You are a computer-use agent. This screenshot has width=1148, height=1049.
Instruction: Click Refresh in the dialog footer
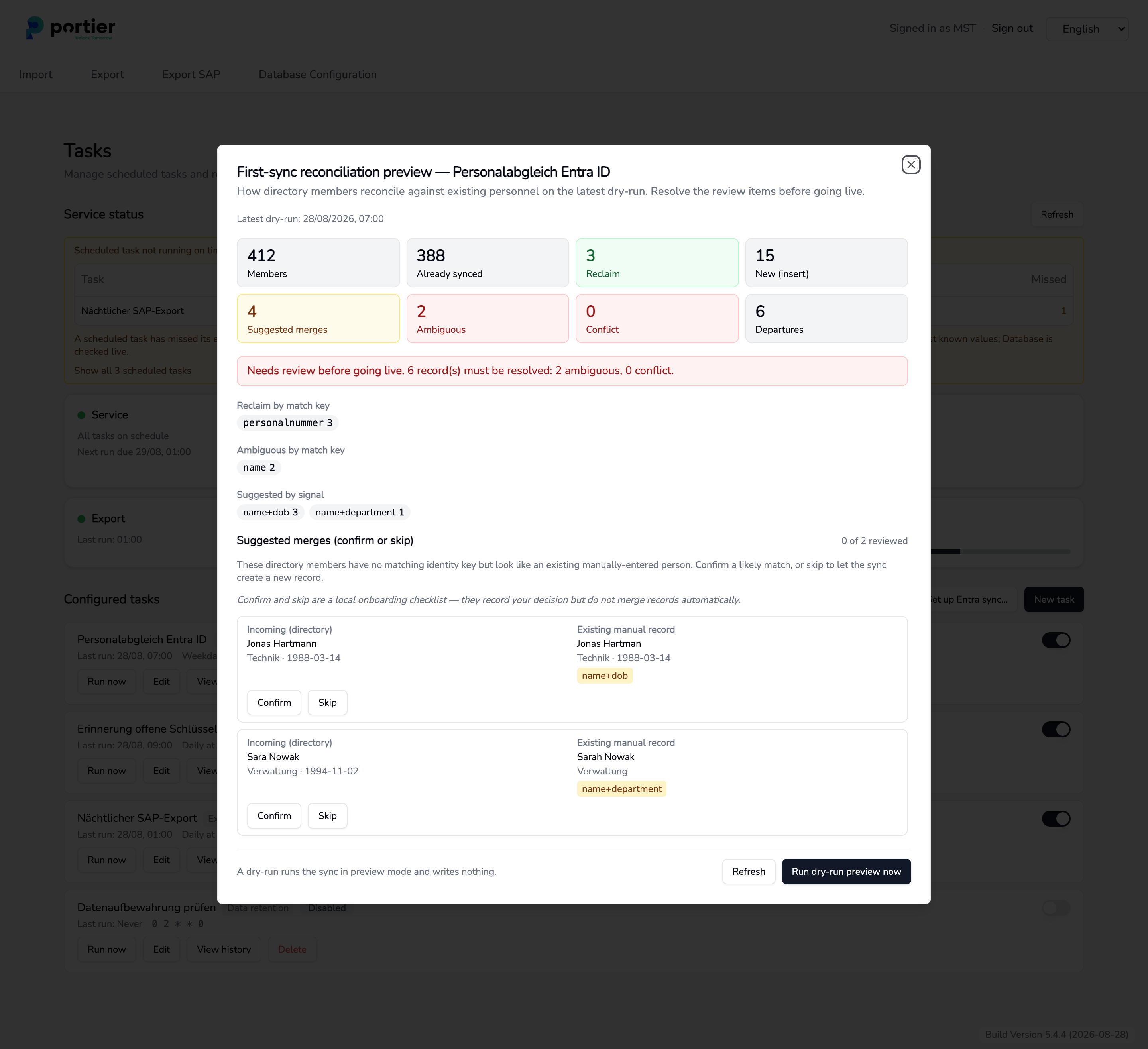pyautogui.click(x=748, y=871)
